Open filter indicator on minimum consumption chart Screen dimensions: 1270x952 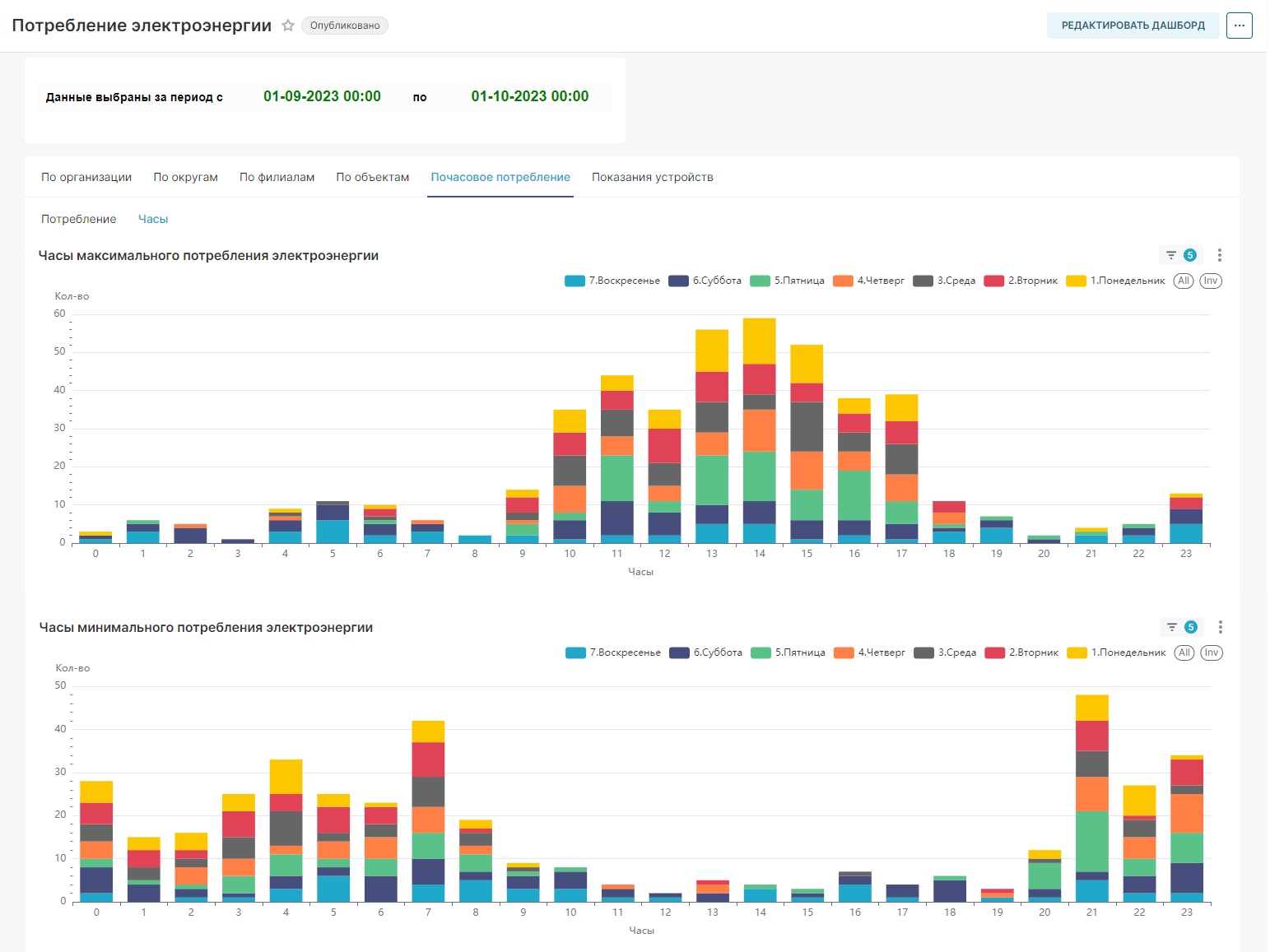1181,627
